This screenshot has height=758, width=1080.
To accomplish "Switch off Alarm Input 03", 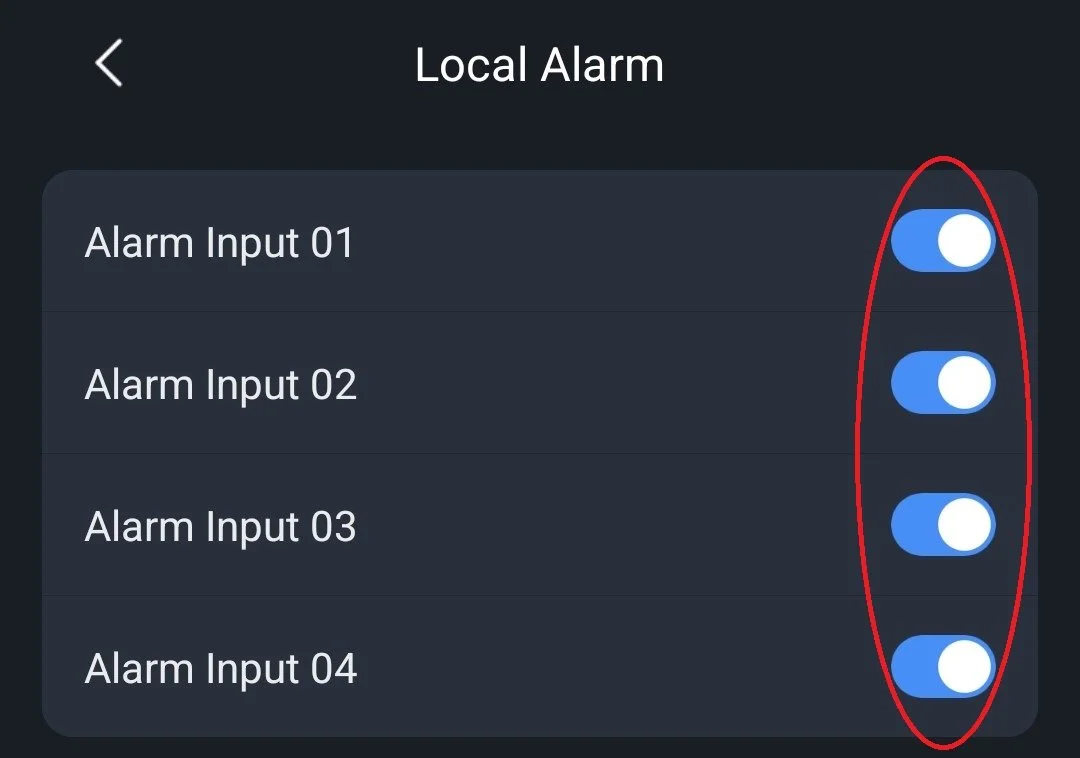I will (x=943, y=524).
